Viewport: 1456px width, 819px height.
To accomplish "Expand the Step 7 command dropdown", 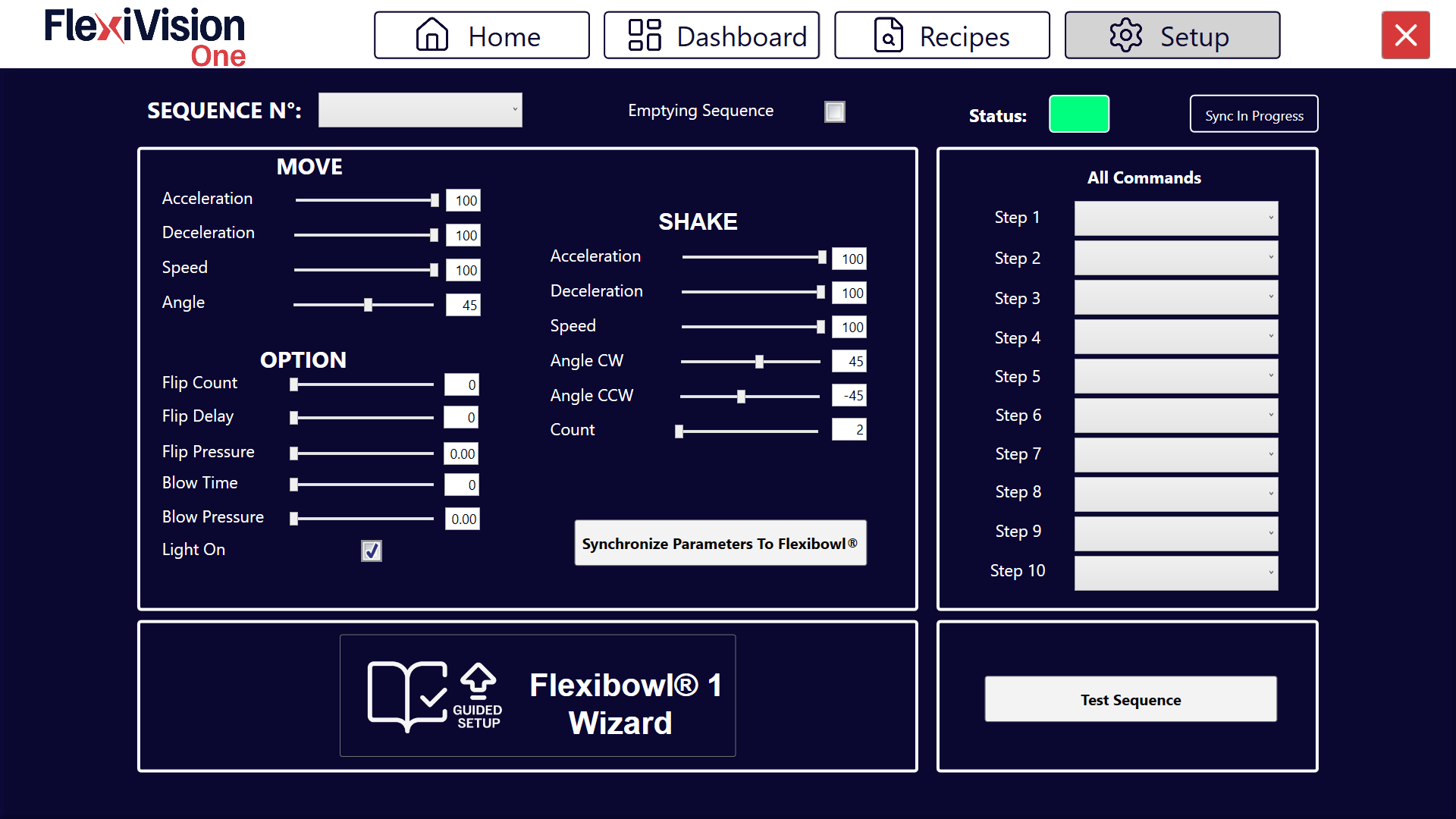I will [1176, 455].
